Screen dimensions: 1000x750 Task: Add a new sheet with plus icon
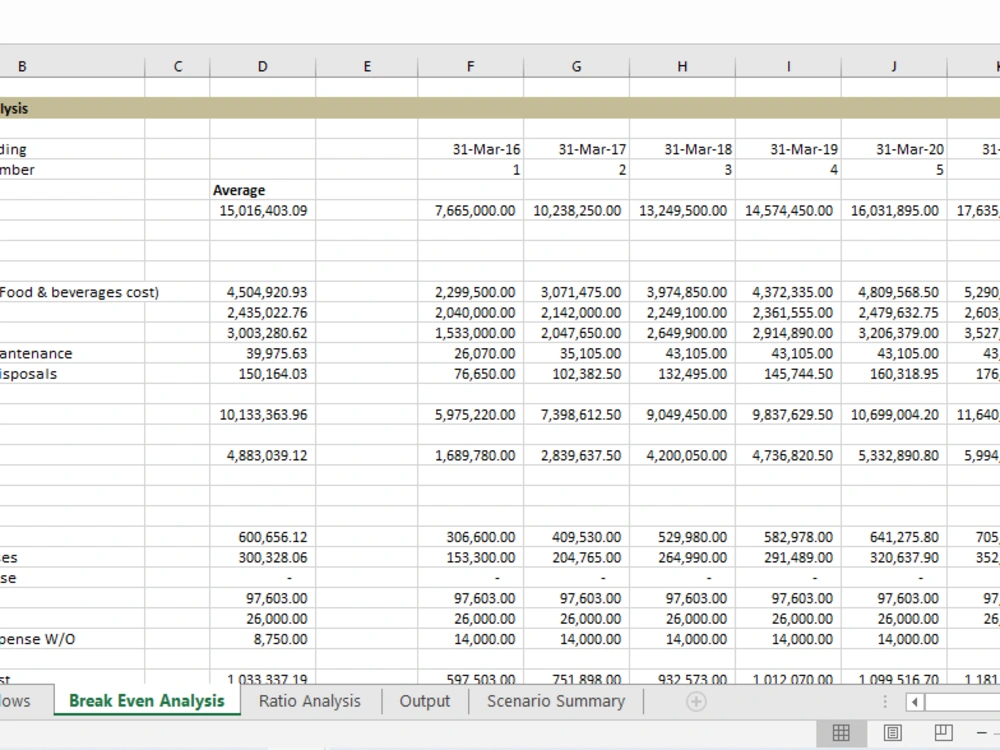click(696, 702)
